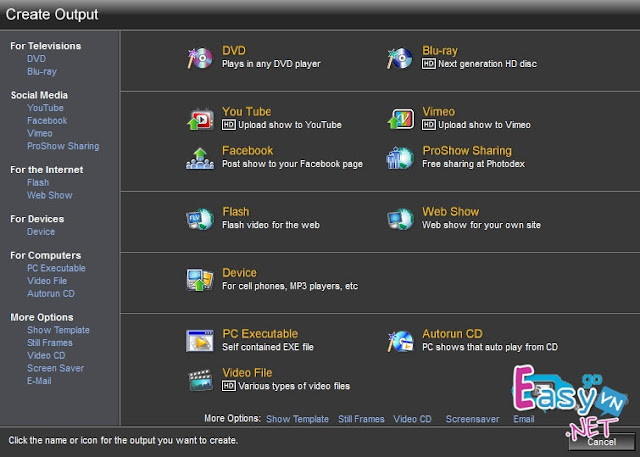Choose the Autorun CD output title
Viewport: 640px width, 457px height.
452,334
